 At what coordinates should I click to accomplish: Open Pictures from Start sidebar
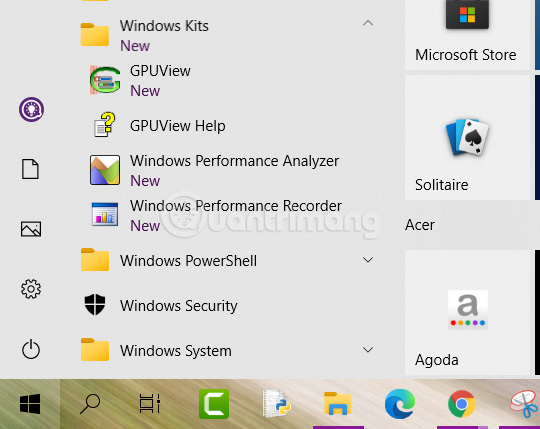pos(31,229)
